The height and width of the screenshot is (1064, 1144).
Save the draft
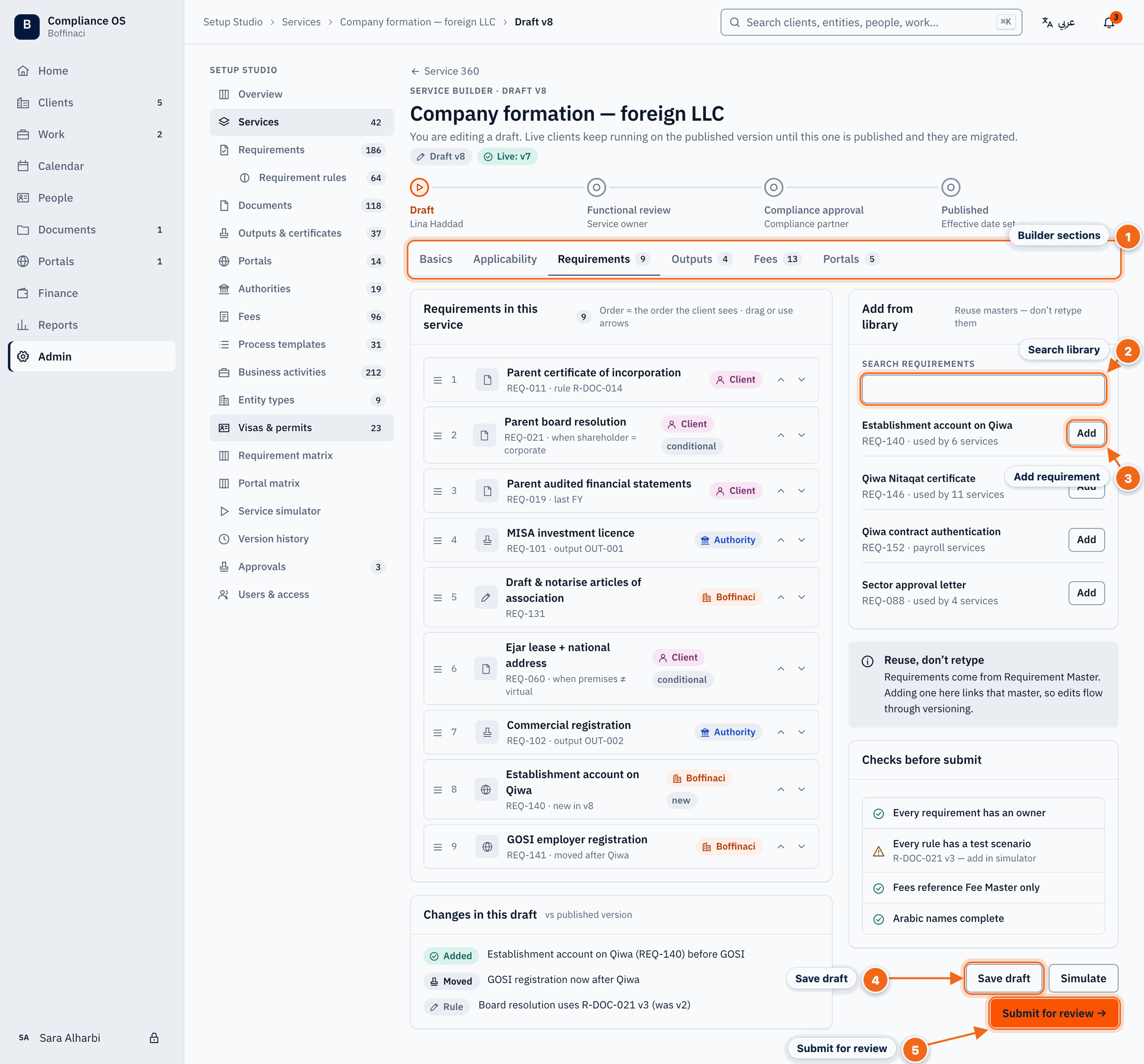1003,978
